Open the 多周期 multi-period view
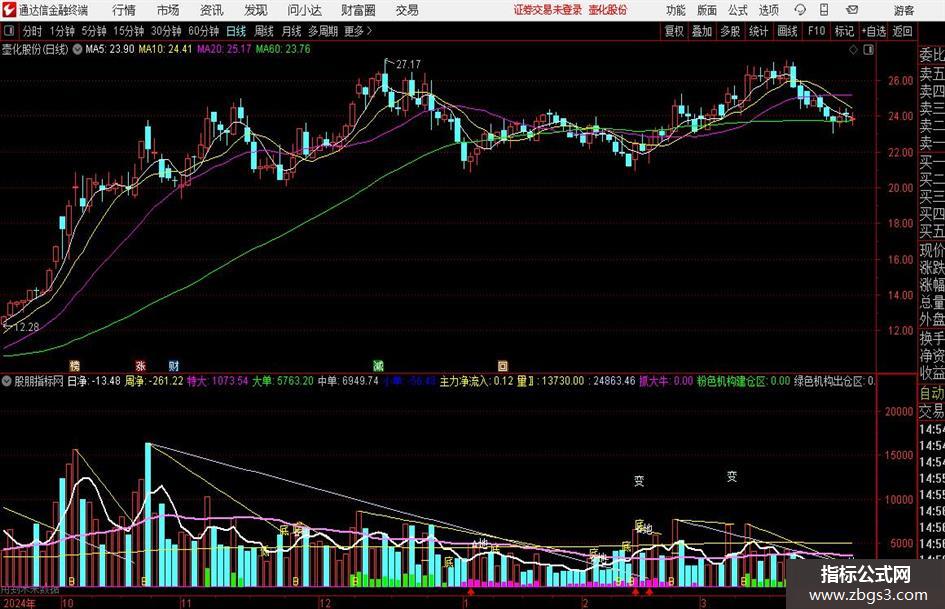The height and width of the screenshot is (609, 945). [322, 31]
